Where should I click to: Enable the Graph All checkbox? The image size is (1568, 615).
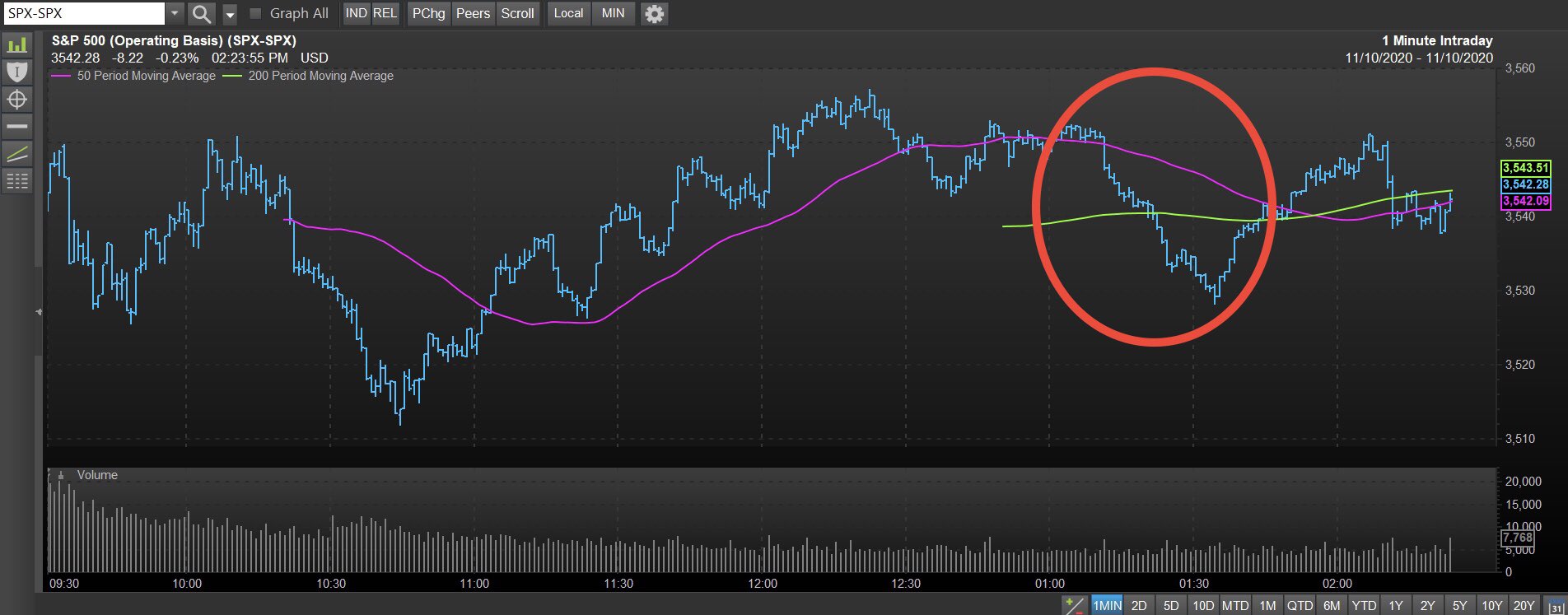click(x=255, y=13)
